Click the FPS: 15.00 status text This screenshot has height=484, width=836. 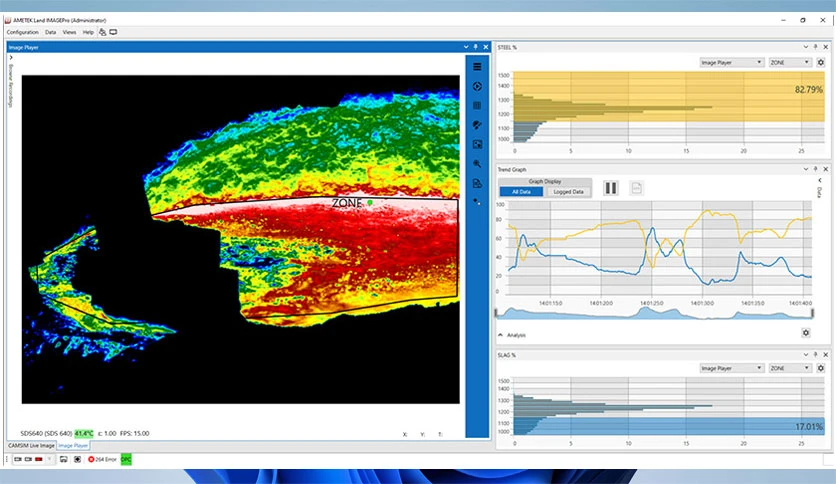pyautogui.click(x=135, y=433)
